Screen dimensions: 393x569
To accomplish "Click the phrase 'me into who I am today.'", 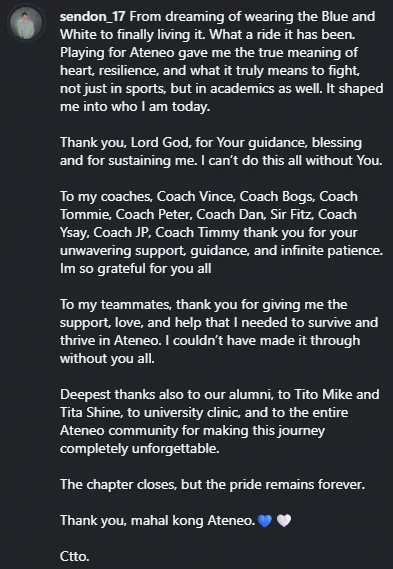I will [x=135, y=107].
